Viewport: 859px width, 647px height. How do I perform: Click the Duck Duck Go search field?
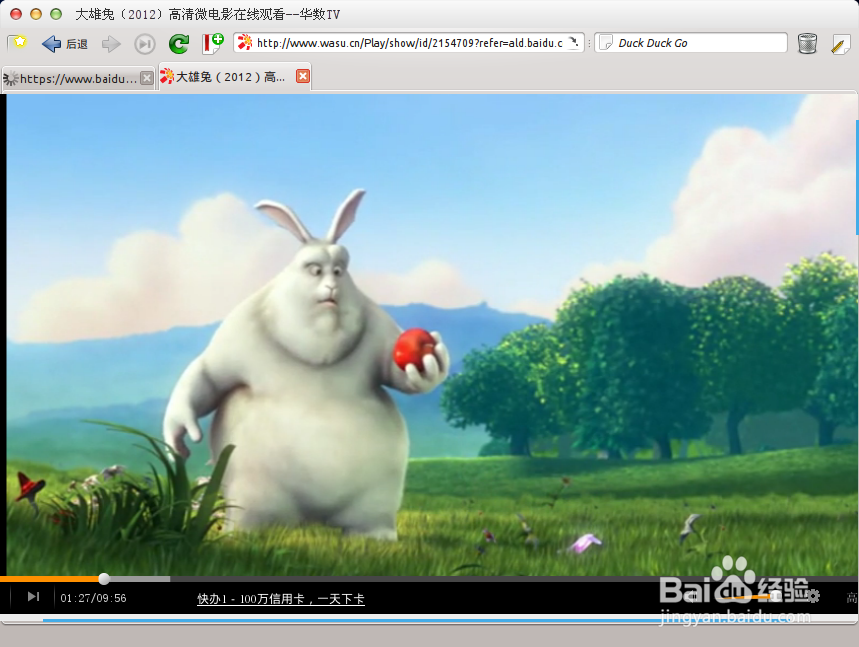click(x=691, y=43)
